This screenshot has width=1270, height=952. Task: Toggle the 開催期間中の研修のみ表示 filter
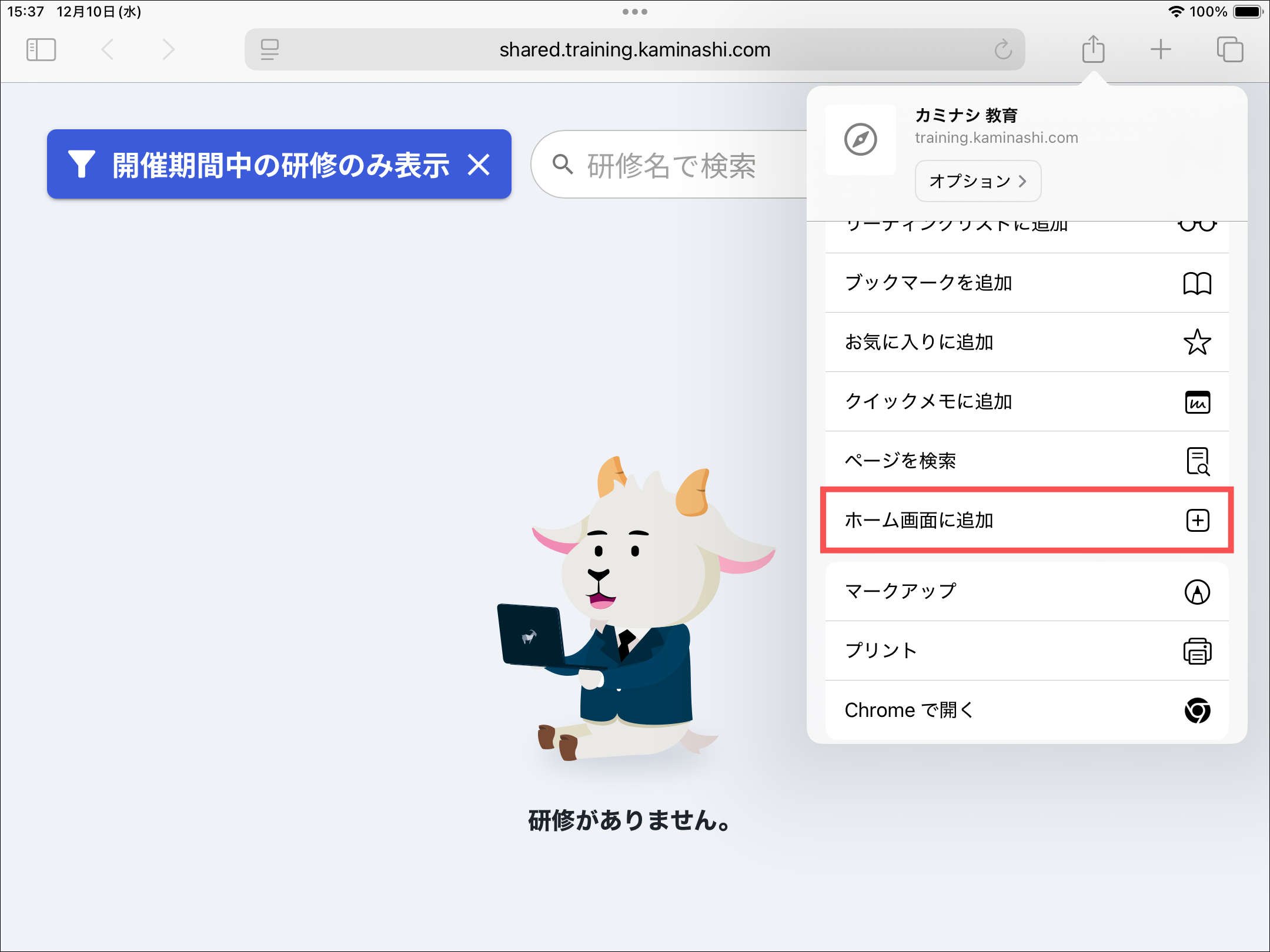pyautogui.click(x=259, y=165)
